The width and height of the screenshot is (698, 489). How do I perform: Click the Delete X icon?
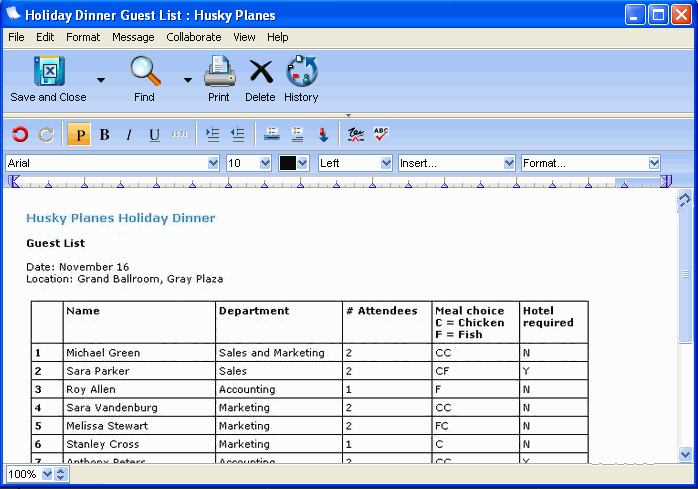(260, 72)
